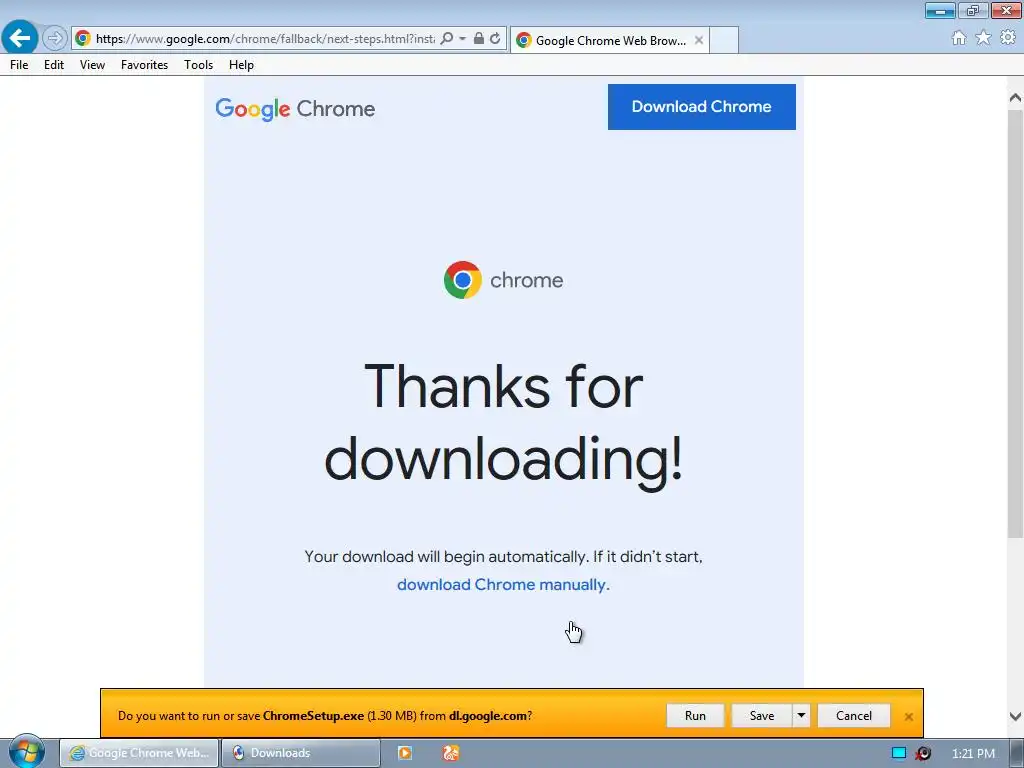The height and width of the screenshot is (768, 1024).
Task: Restore down the Internet Explorer window
Action: tap(972, 10)
